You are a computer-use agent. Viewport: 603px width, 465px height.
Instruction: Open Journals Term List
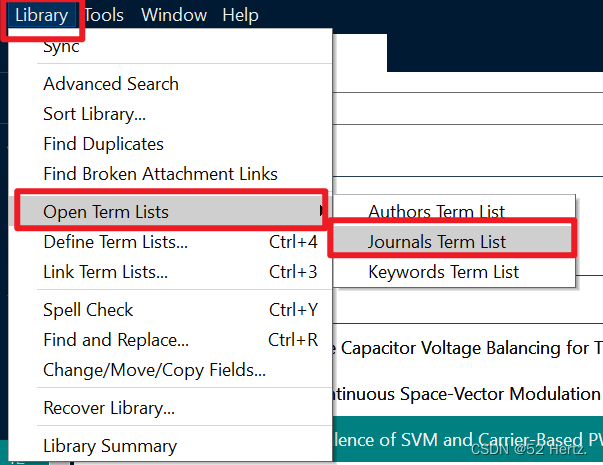[x=454, y=242]
